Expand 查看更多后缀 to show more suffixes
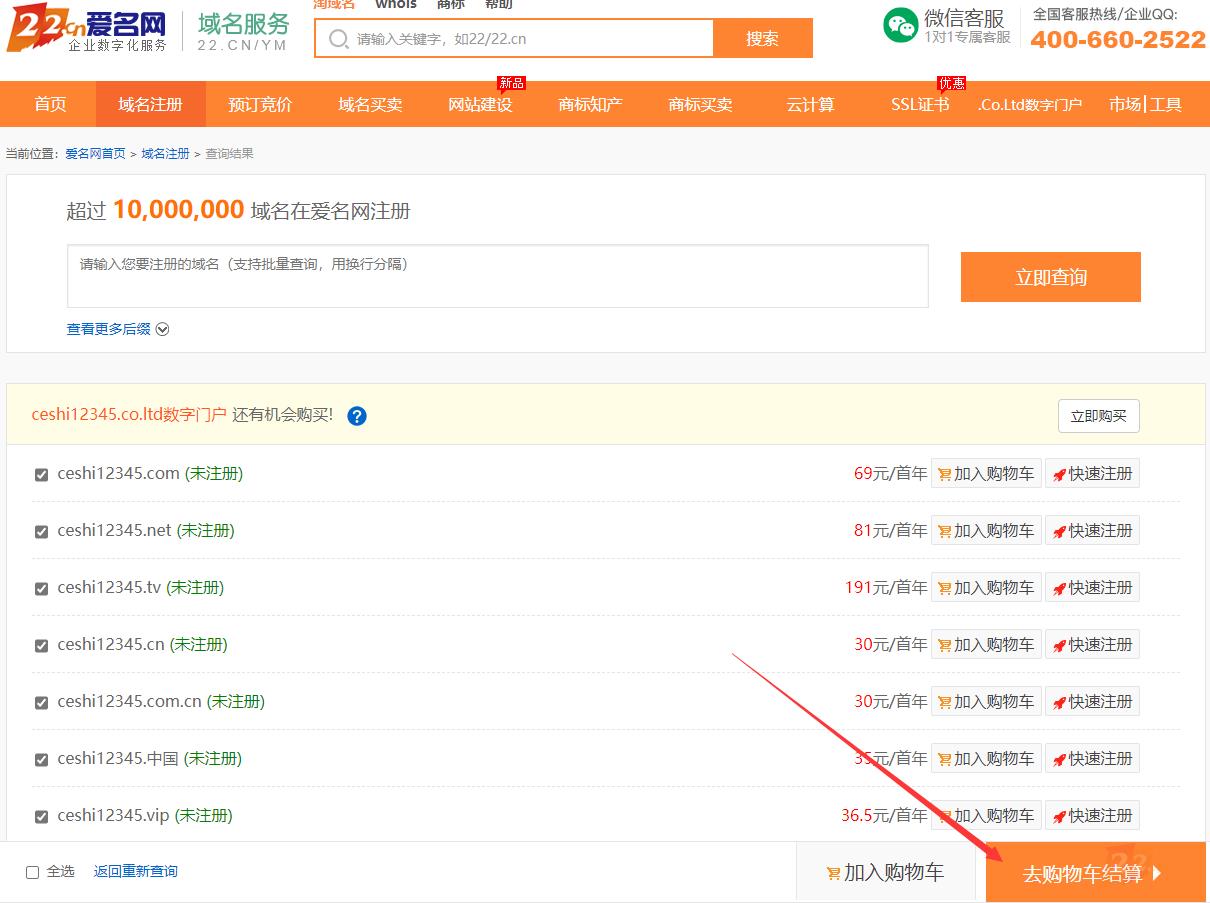The height and width of the screenshot is (903, 1210). (117, 329)
